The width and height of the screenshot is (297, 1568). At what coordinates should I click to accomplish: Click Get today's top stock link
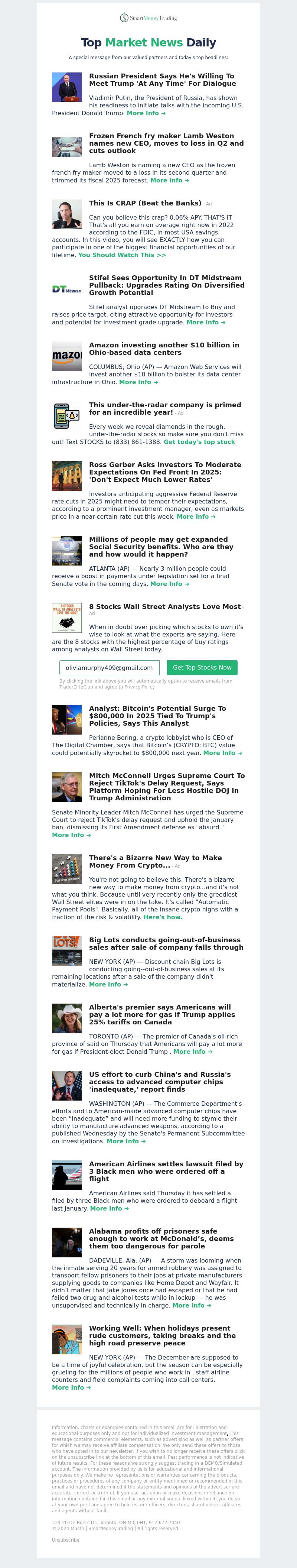coord(199,442)
